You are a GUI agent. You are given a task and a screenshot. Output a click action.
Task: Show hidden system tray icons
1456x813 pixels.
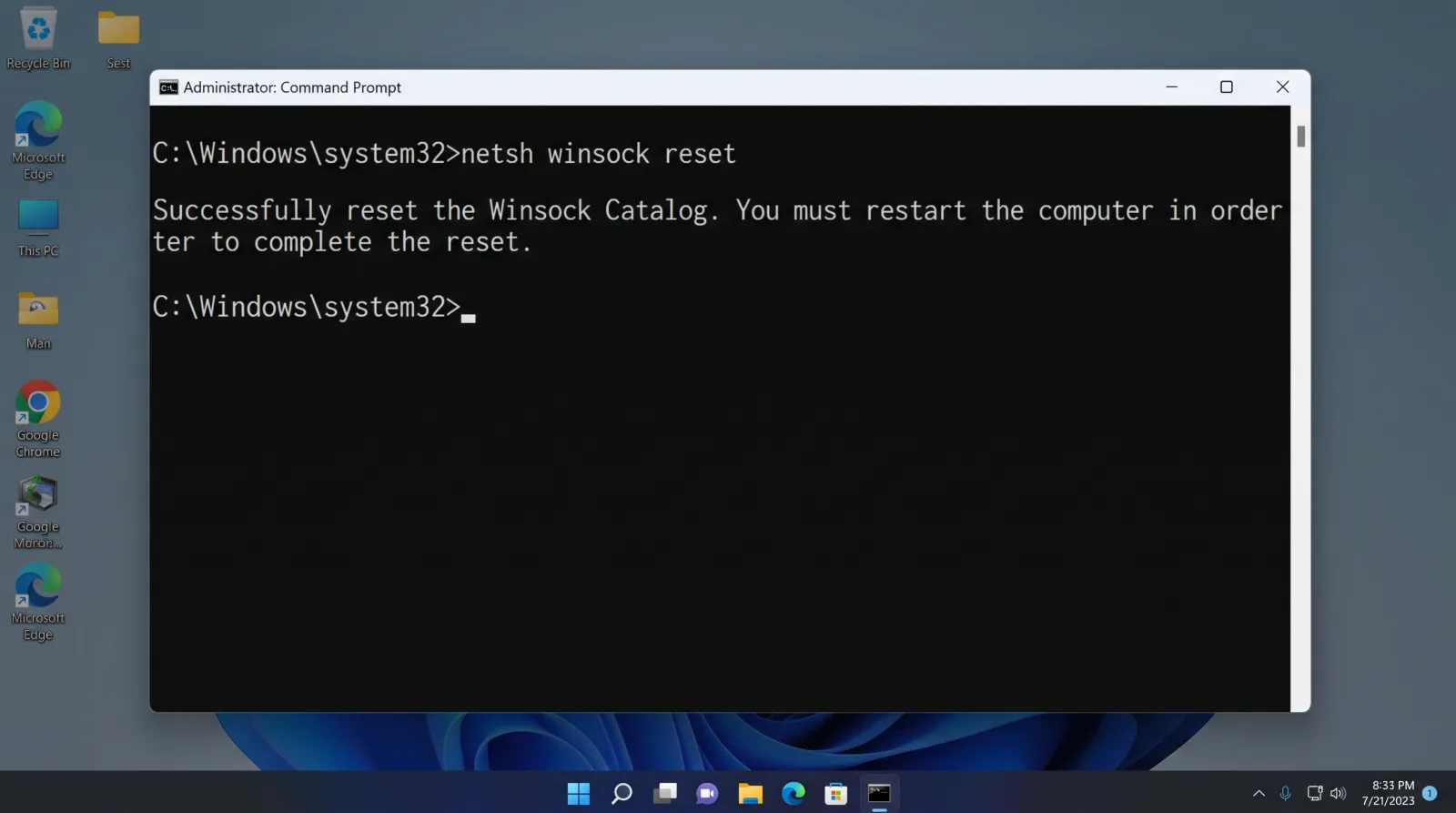point(1259,794)
